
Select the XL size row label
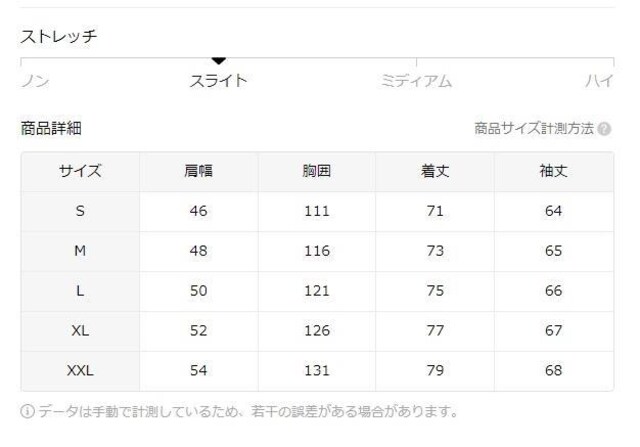80,330
